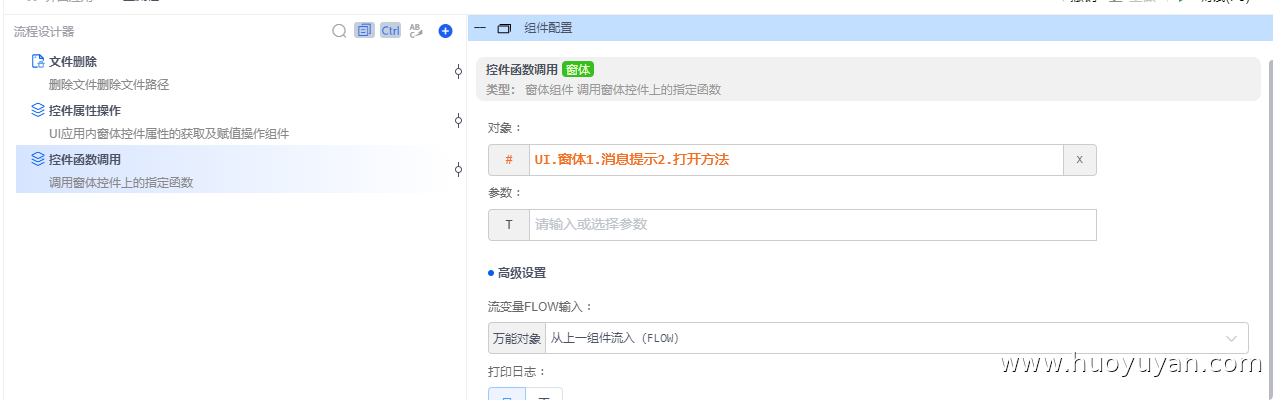Click the T type prefix of 参数 field
Viewport: 1273px width, 400px height.
pos(509,225)
